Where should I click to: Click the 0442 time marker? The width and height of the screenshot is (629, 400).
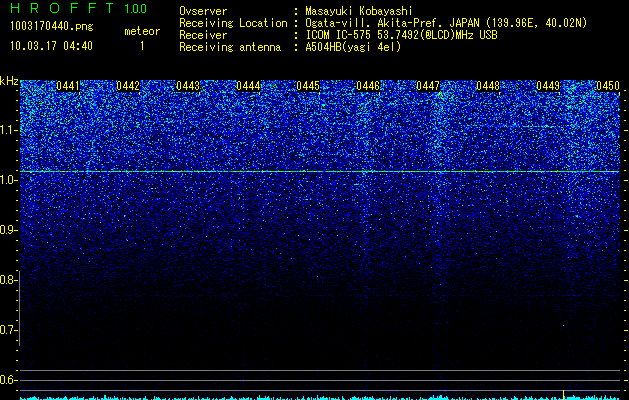[x=128, y=86]
